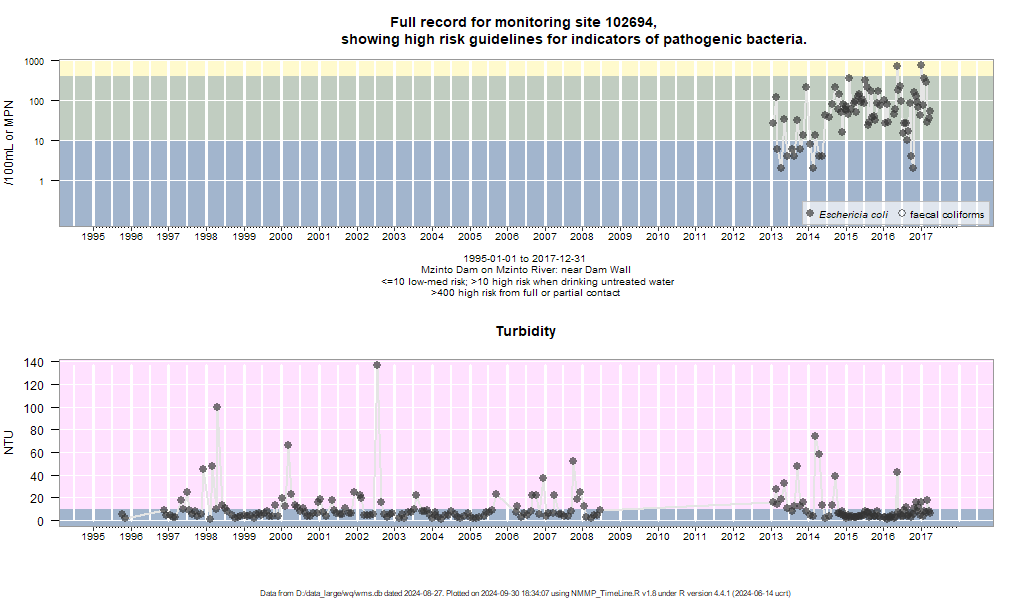Click the '20' tick on turbidity chart
This screenshot has height=600, width=1024.
click(37, 498)
